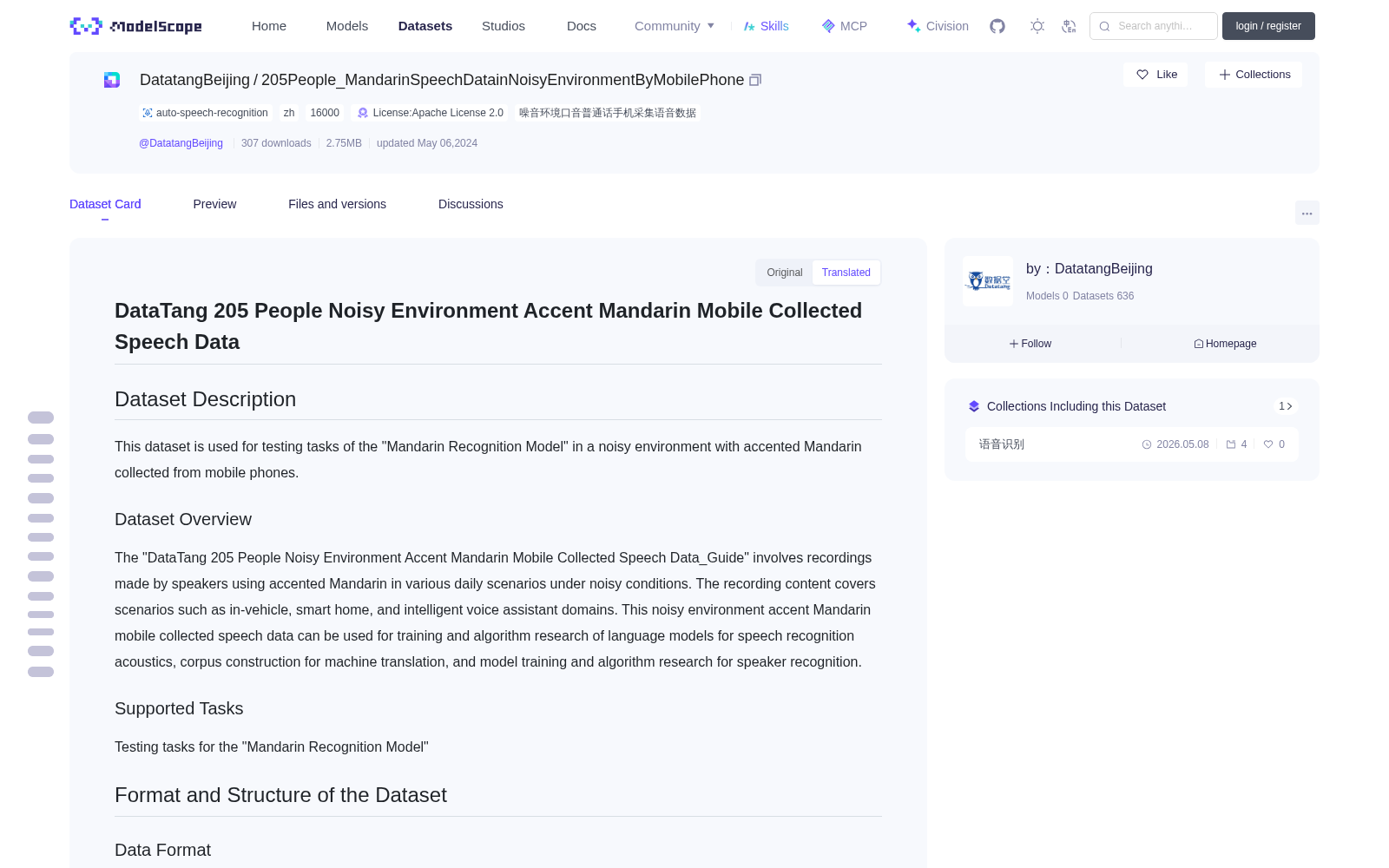The image size is (1389, 868).
Task: Add dataset via the Collections button
Action: (1254, 75)
